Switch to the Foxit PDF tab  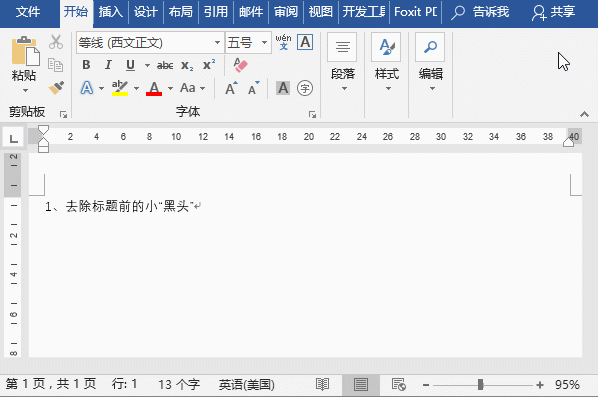point(416,12)
